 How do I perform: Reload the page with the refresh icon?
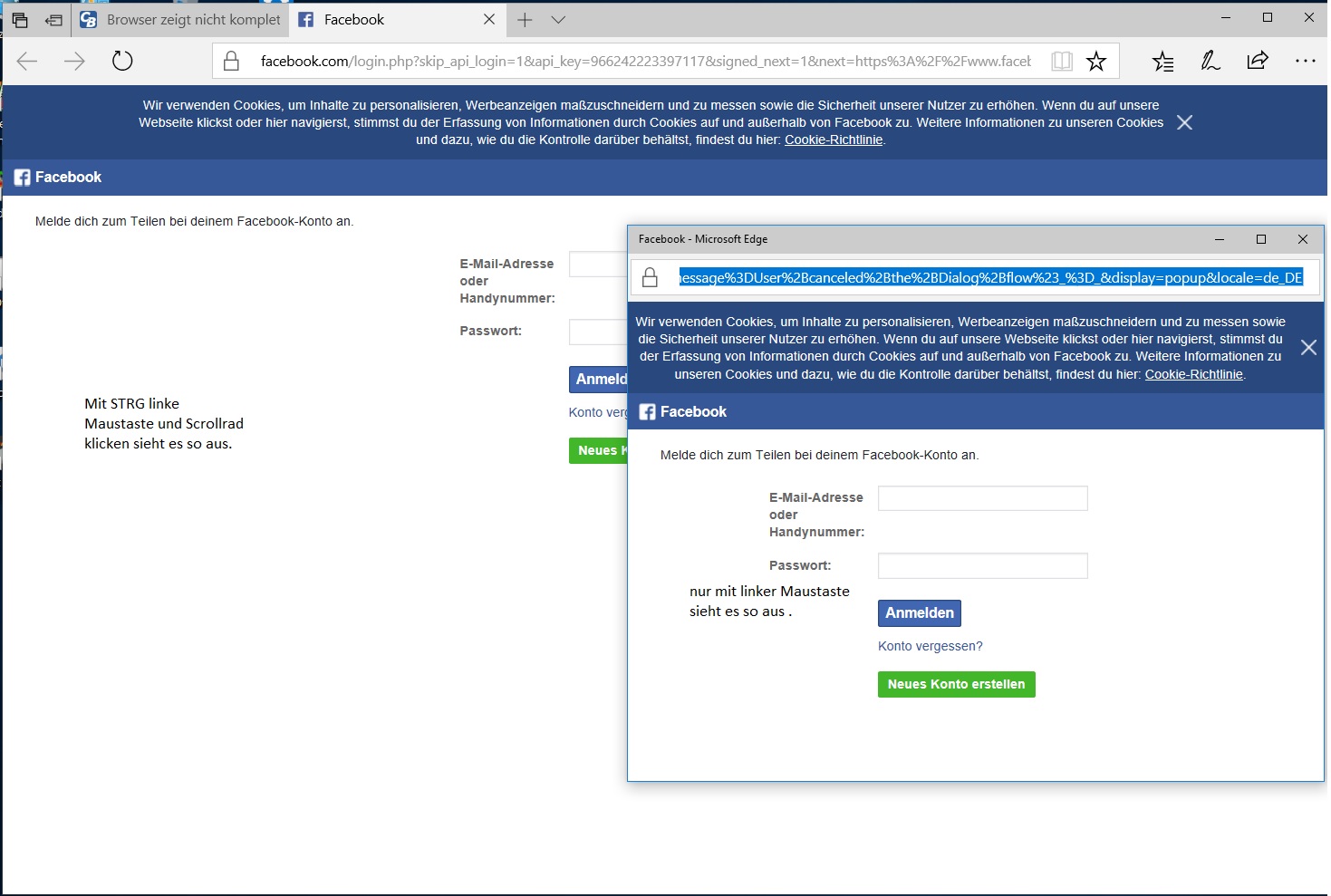(122, 61)
